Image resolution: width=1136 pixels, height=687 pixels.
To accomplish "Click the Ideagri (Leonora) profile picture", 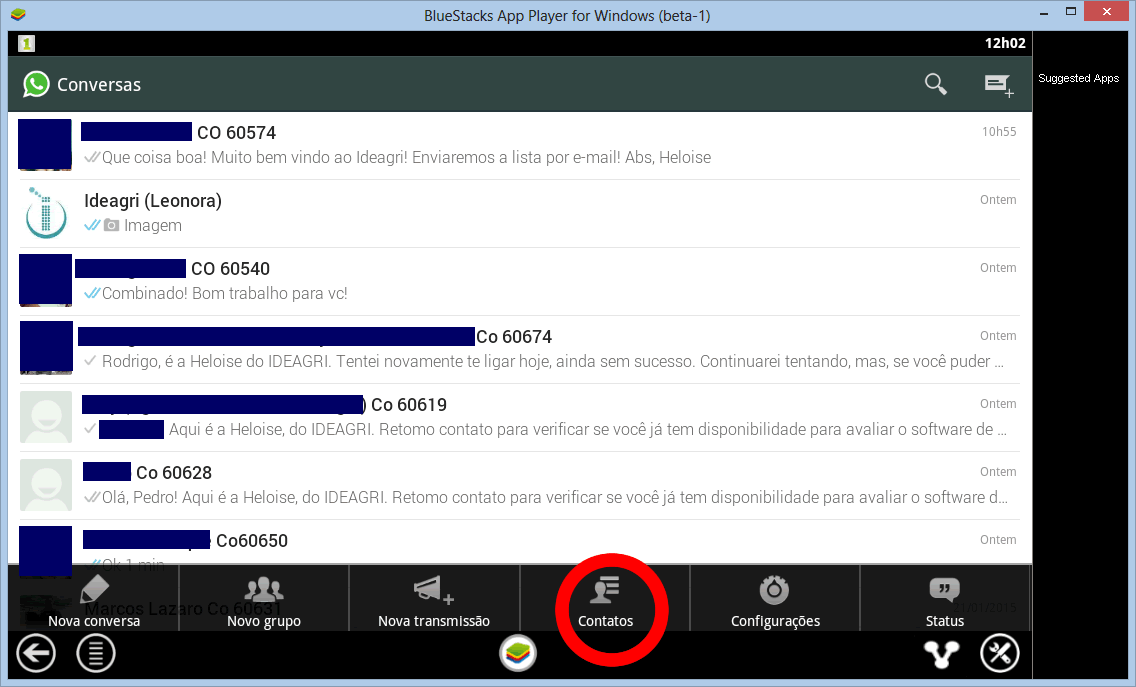I will 46,214.
